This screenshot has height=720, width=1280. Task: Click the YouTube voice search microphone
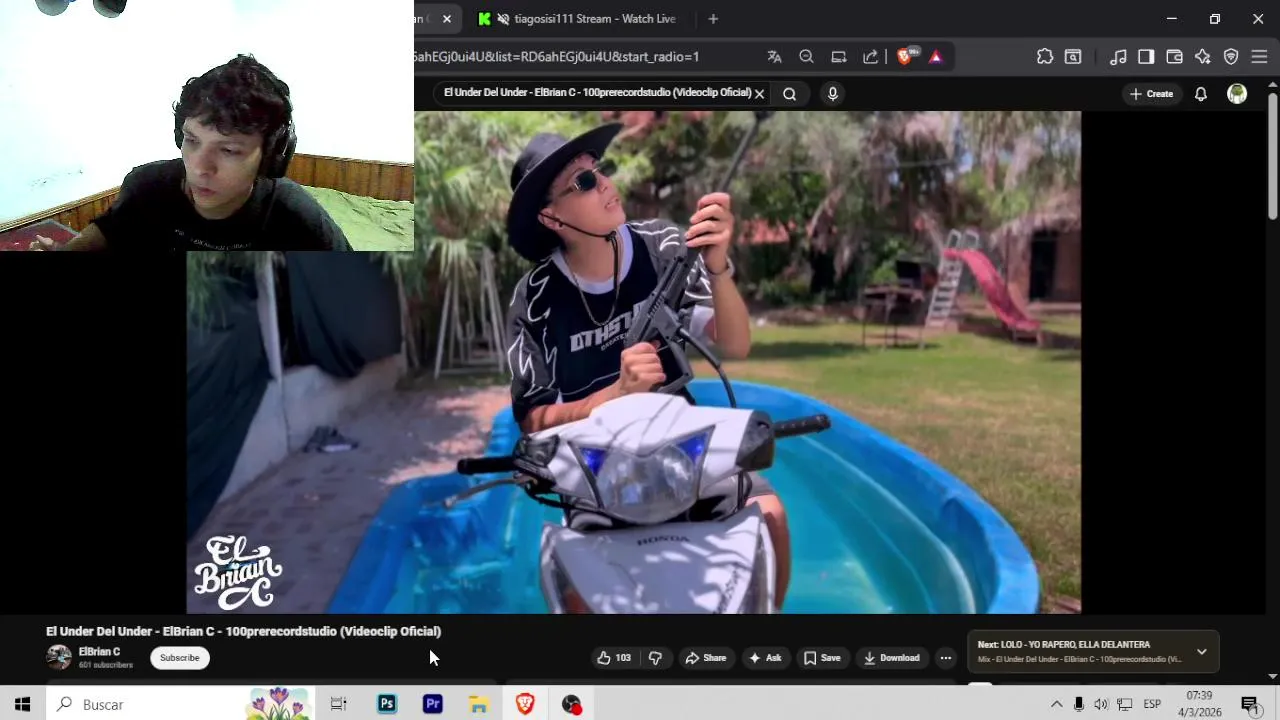pyautogui.click(x=832, y=94)
